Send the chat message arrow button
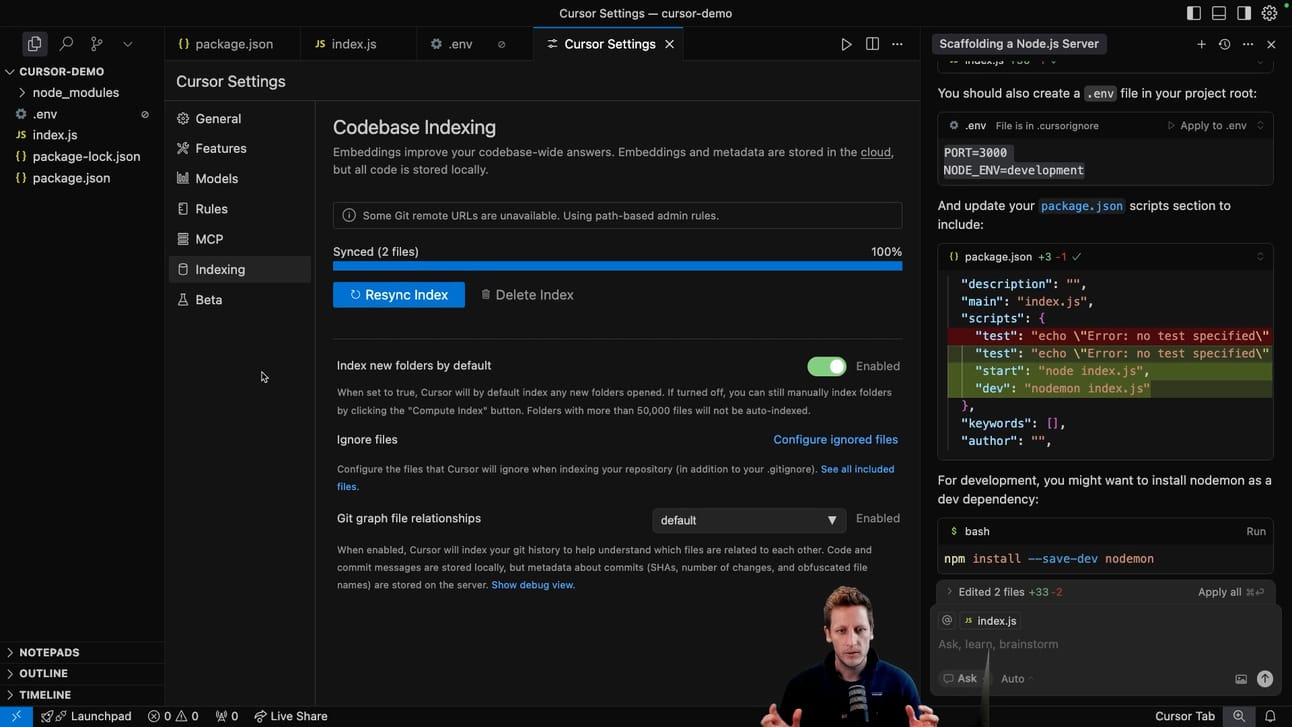Viewport: 1292px width, 727px height. [x=1265, y=678]
